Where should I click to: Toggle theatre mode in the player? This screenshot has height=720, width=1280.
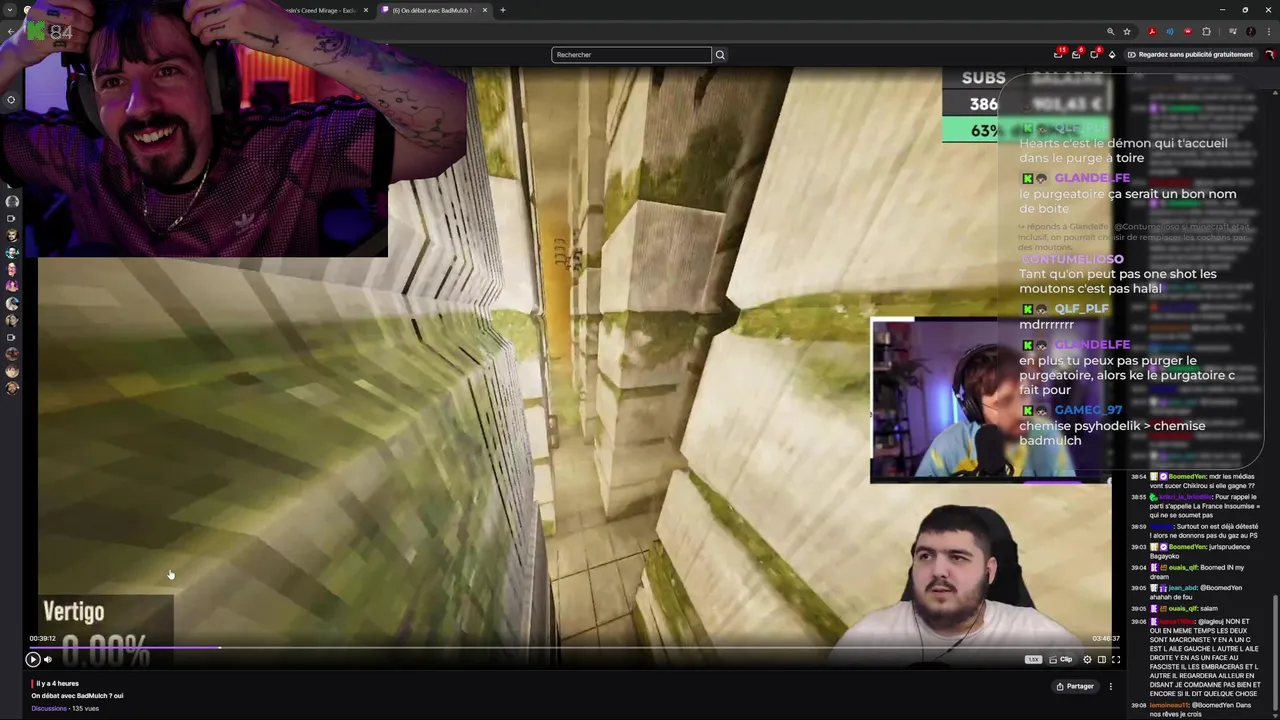(1101, 659)
